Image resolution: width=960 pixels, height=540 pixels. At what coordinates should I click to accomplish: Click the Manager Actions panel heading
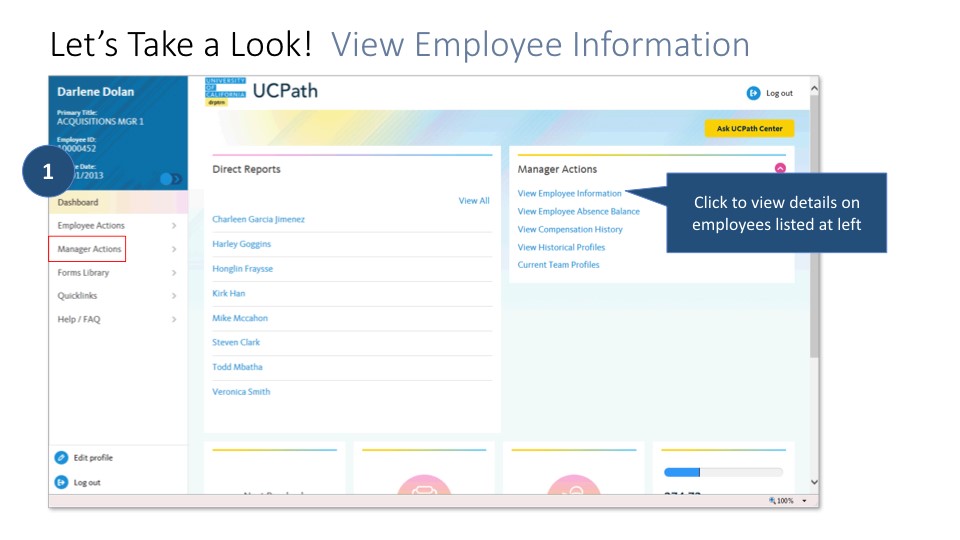pos(557,169)
